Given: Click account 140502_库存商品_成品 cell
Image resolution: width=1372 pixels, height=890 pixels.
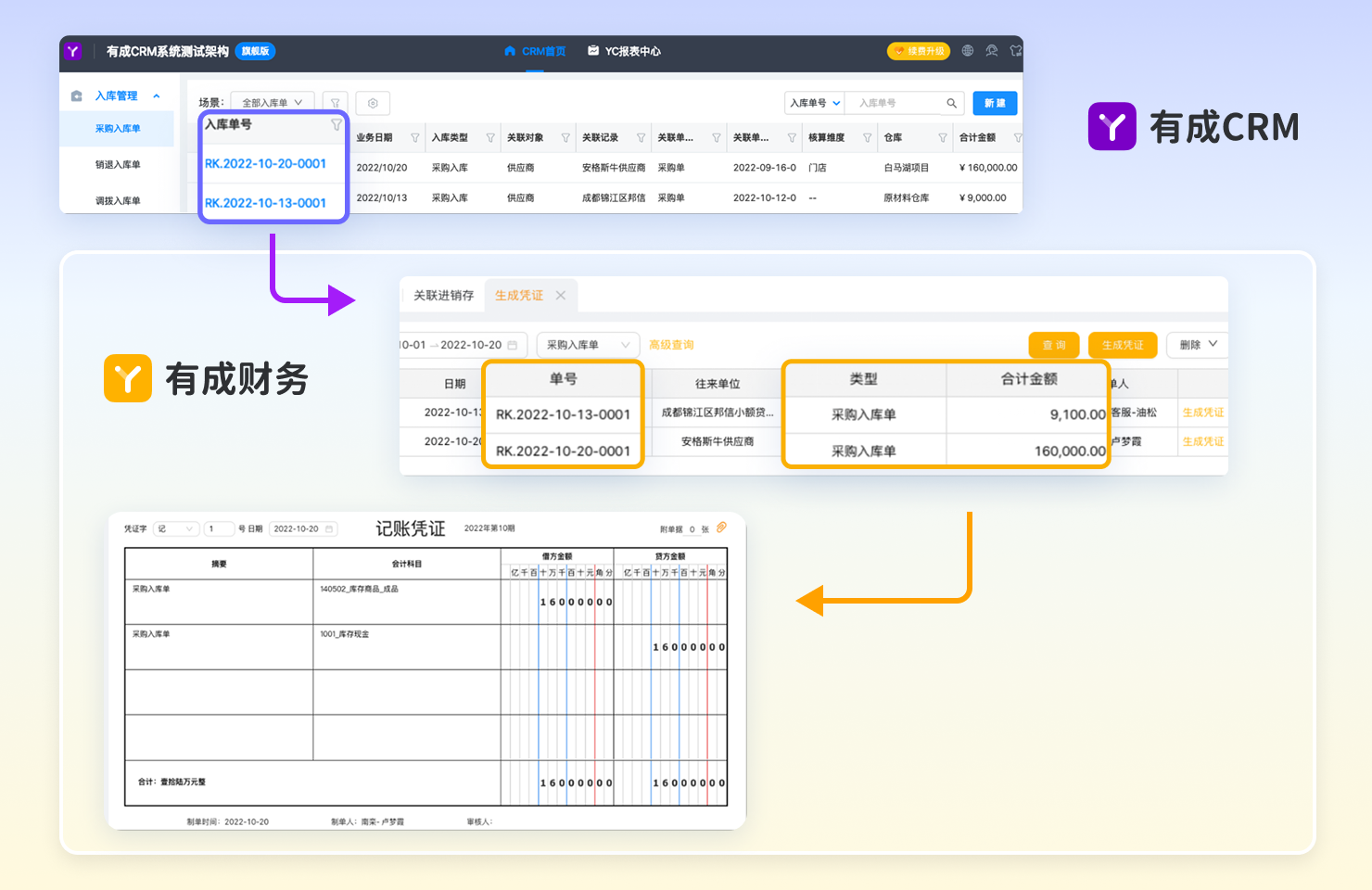Looking at the screenshot, I should tap(406, 601).
